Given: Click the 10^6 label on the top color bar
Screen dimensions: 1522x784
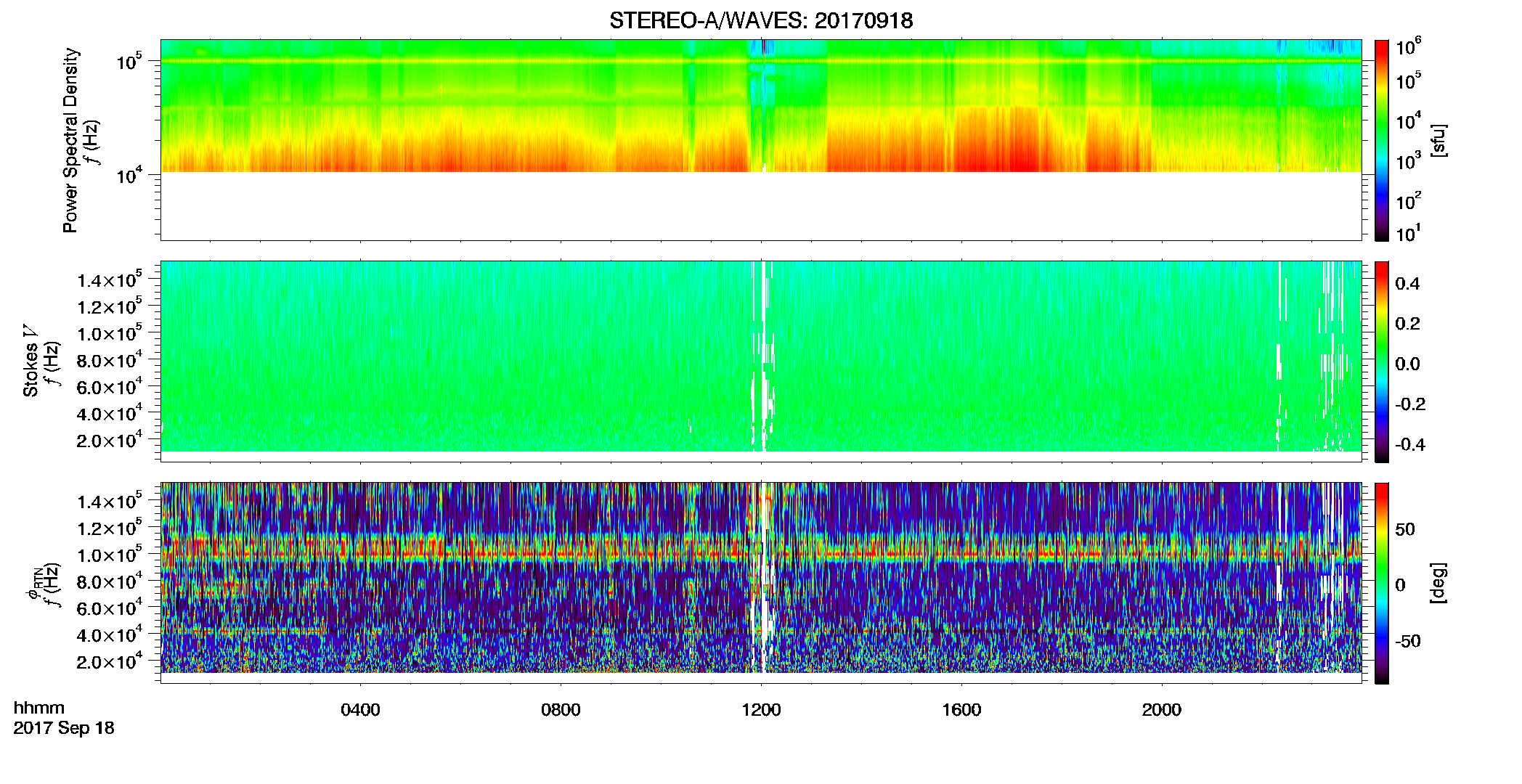Looking at the screenshot, I should click(1409, 46).
